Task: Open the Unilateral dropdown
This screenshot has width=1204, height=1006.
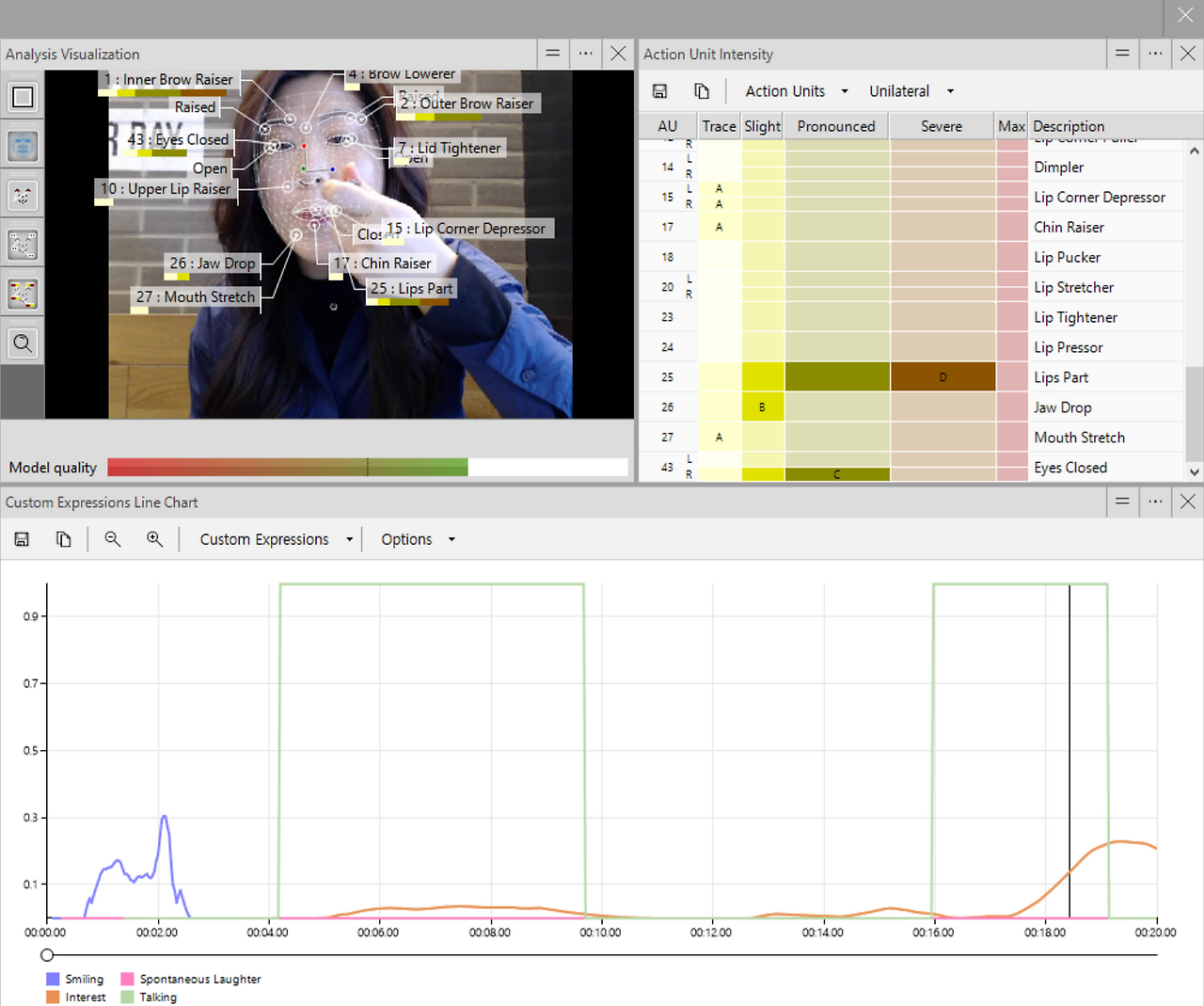Action: pos(910,90)
